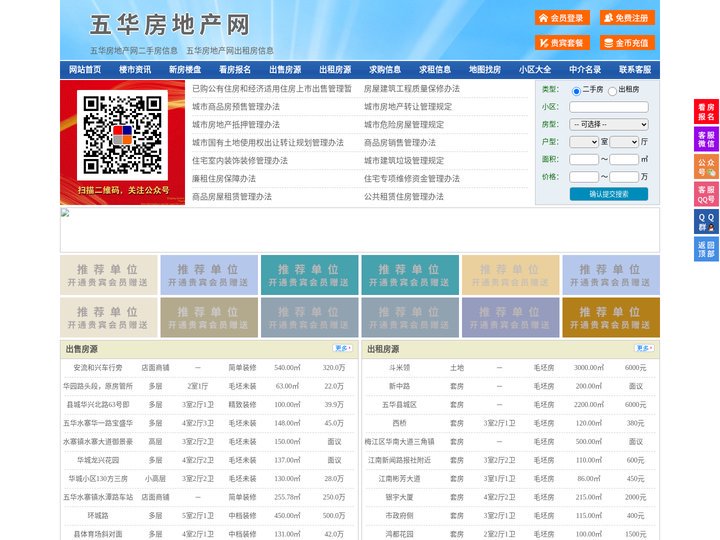Select the 出租房 radio button
This screenshot has width=720, height=540.
pos(612,91)
